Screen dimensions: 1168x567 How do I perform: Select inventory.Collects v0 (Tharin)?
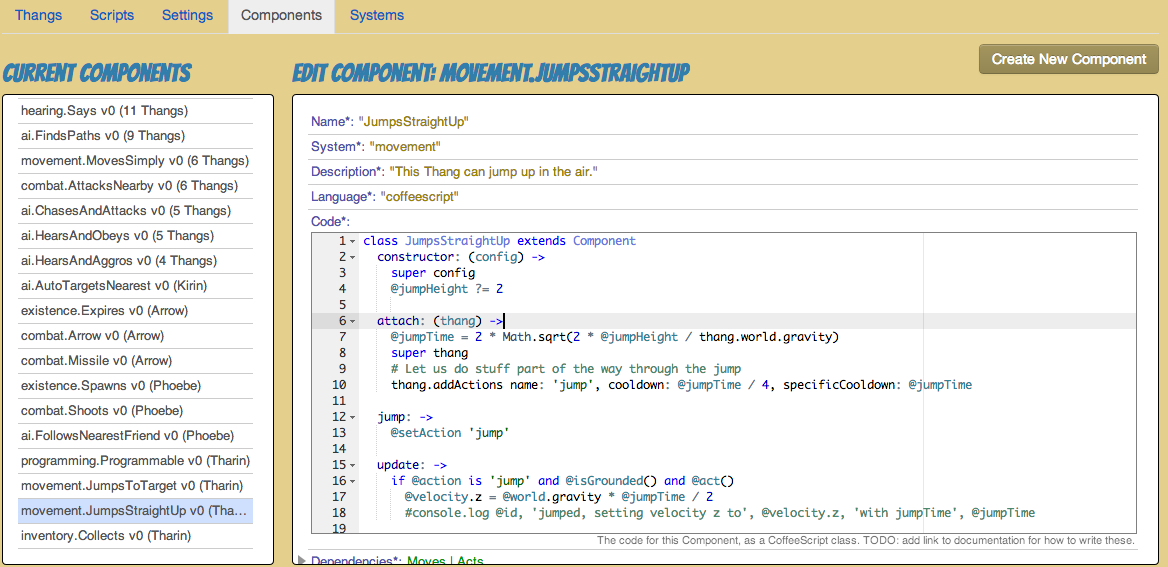pos(136,536)
